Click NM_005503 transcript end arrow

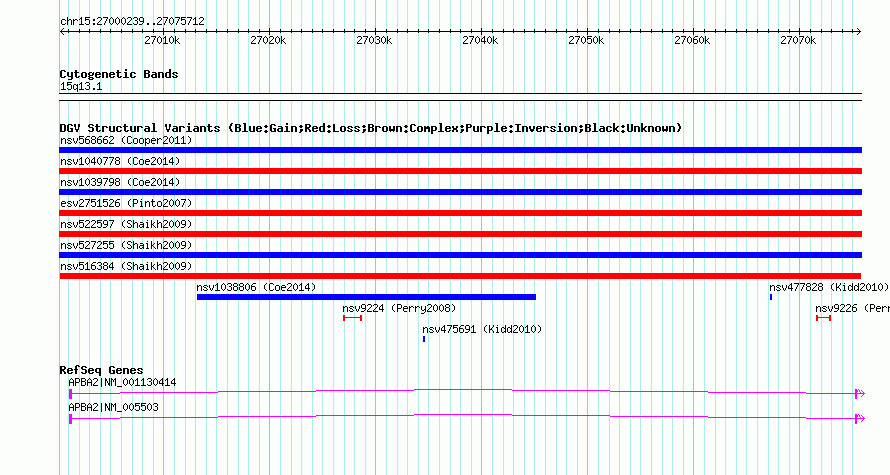860,418
